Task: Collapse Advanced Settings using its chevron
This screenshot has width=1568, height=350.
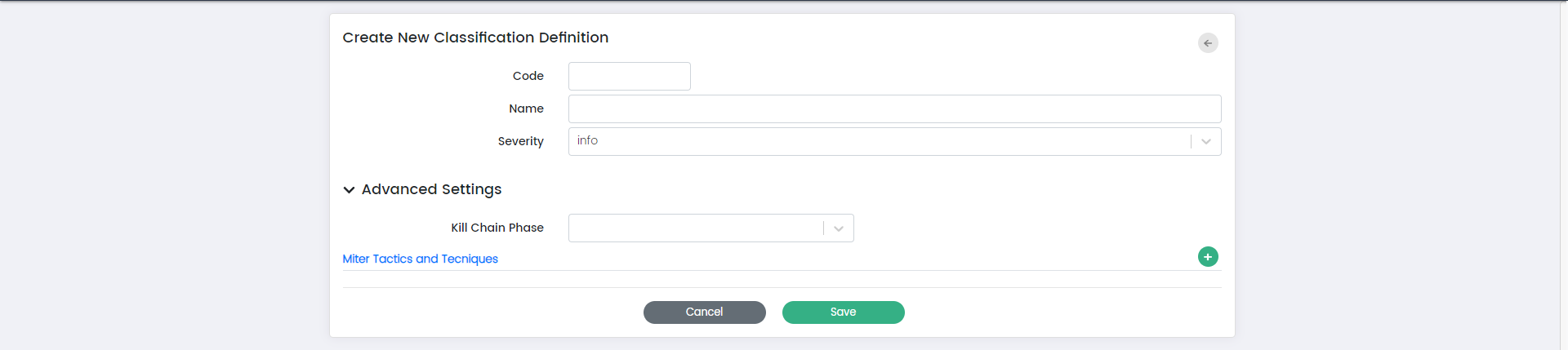Action: (x=349, y=190)
